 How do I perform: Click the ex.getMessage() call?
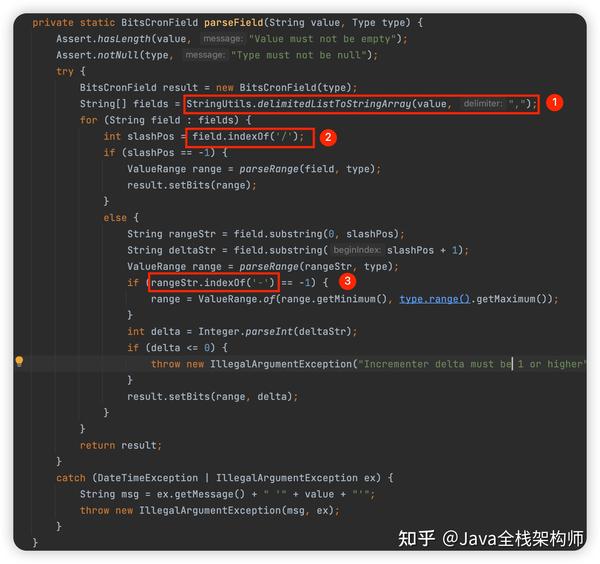click(201, 494)
